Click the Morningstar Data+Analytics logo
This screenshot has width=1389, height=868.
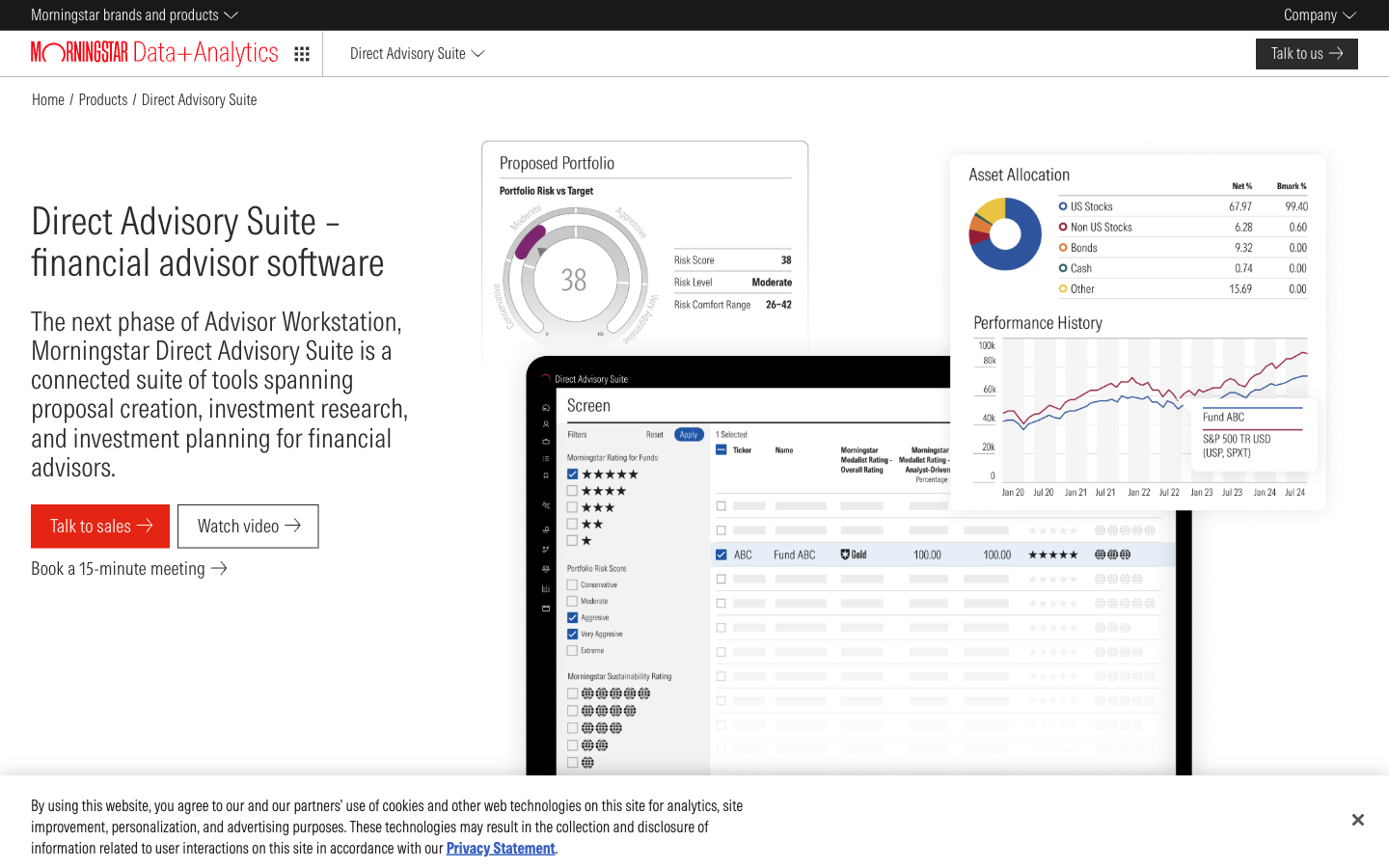[x=154, y=53]
